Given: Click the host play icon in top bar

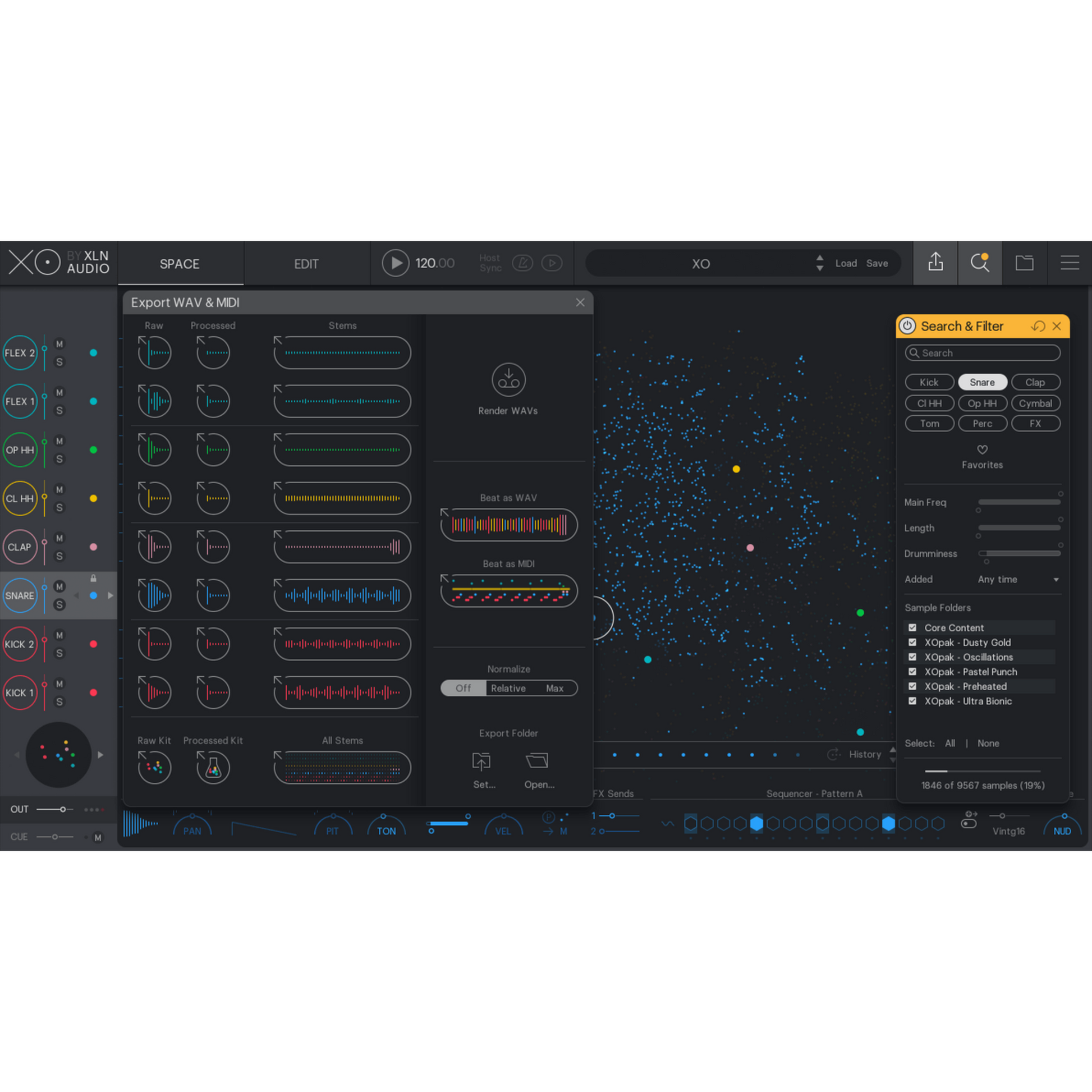Looking at the screenshot, I should (552, 263).
